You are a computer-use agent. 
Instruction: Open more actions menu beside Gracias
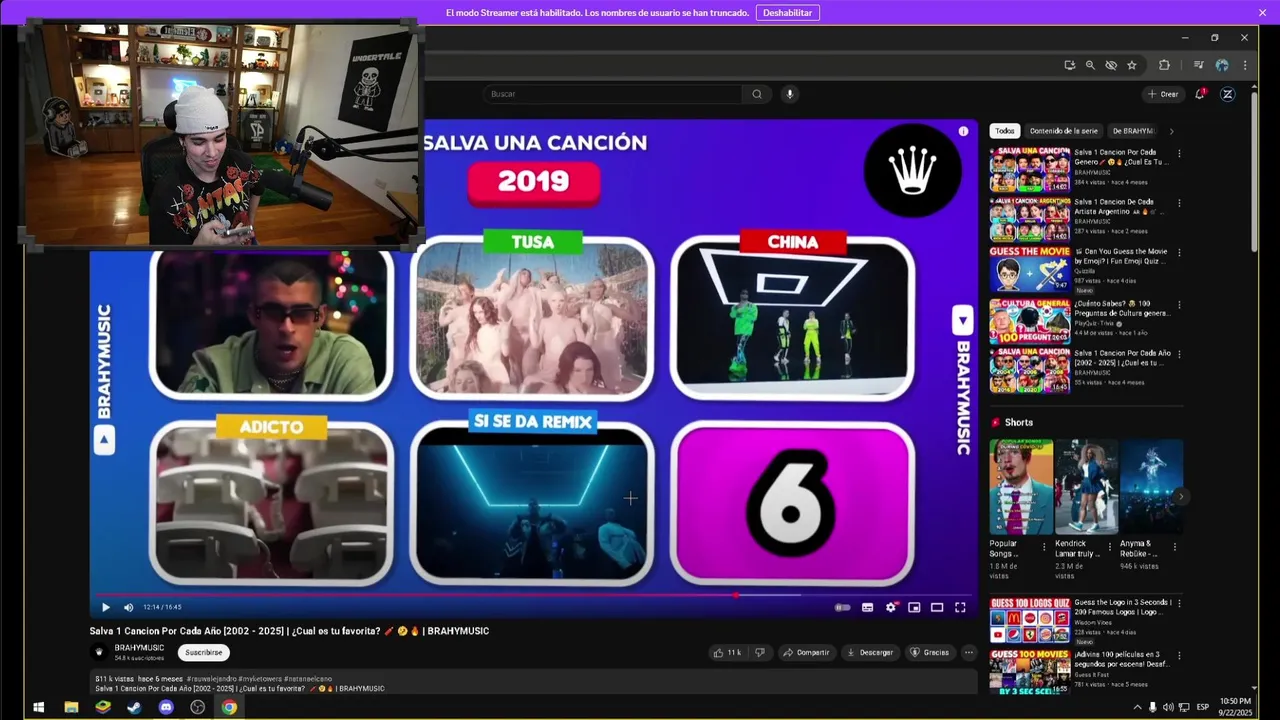coord(968,652)
